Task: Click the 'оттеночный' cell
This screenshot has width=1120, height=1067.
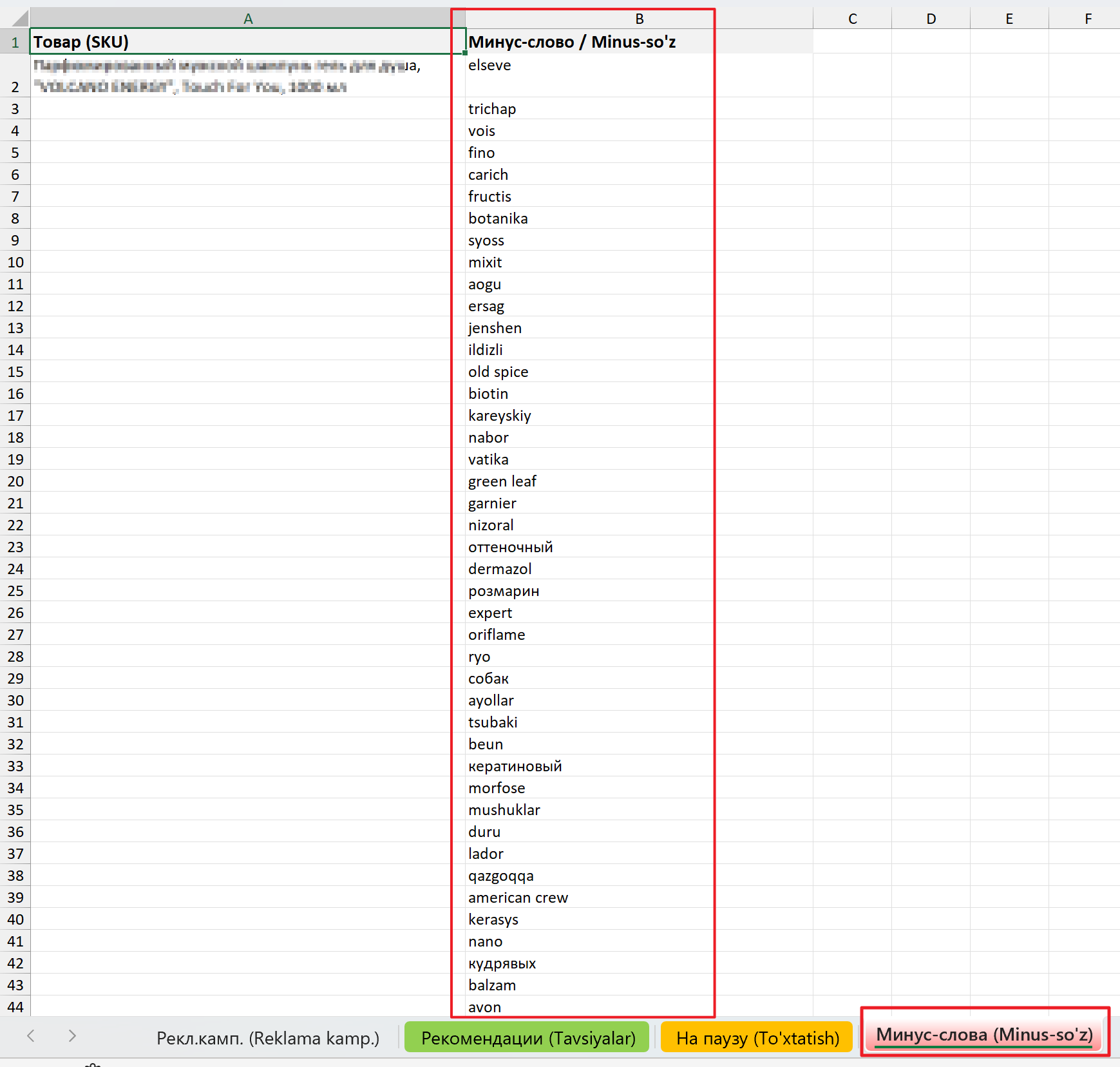Action: pyautogui.click(x=639, y=547)
